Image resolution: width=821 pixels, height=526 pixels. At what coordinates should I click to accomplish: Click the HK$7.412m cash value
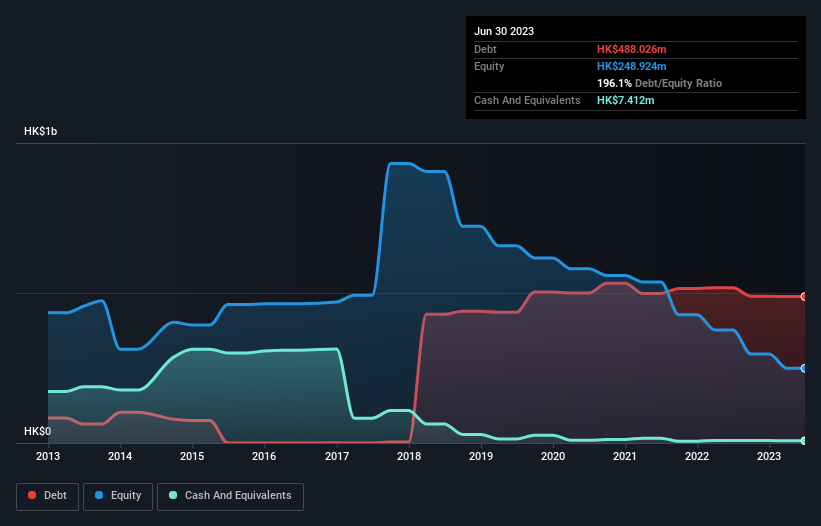point(626,100)
